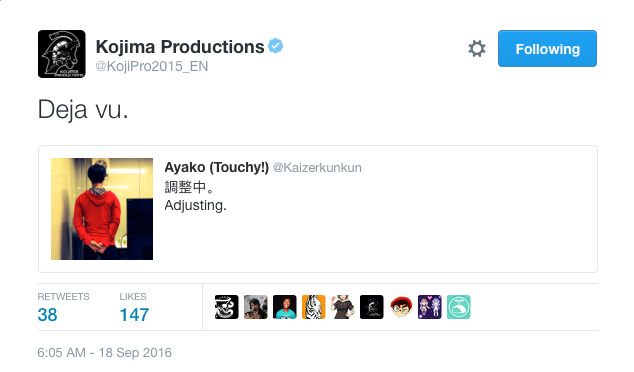
Task: View the 147 likes list
Action: click(x=134, y=308)
